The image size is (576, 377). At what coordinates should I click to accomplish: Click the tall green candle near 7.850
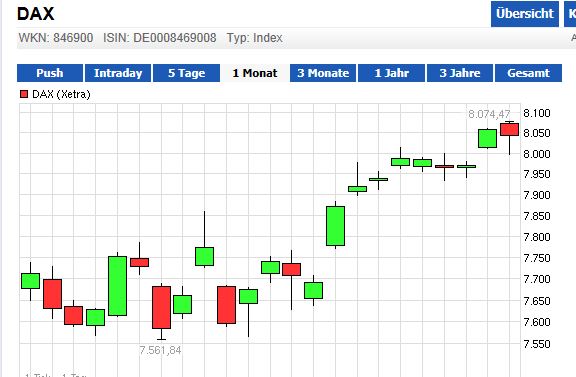[x=335, y=226]
